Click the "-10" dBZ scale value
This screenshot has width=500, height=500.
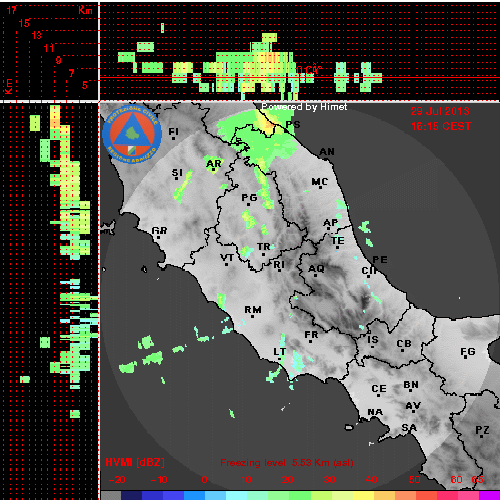(159, 480)
